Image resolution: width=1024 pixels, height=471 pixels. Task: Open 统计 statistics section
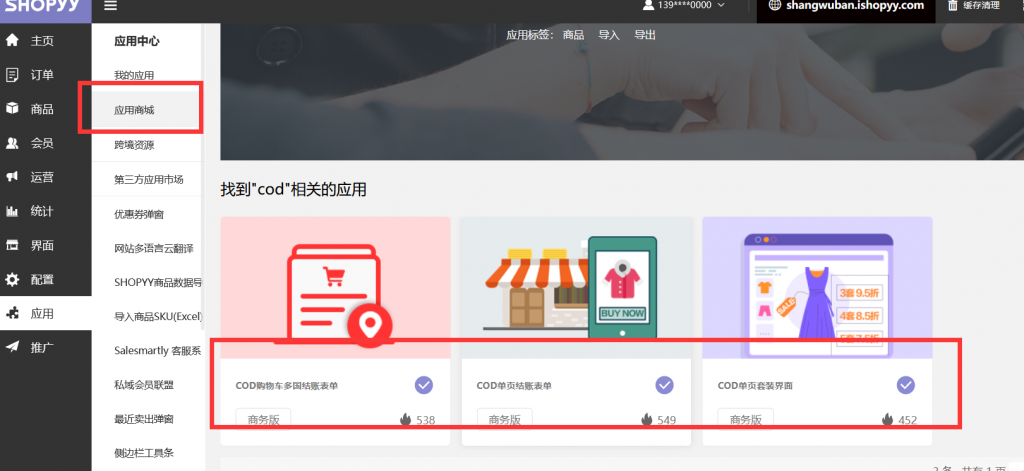pyautogui.click(x=41, y=211)
